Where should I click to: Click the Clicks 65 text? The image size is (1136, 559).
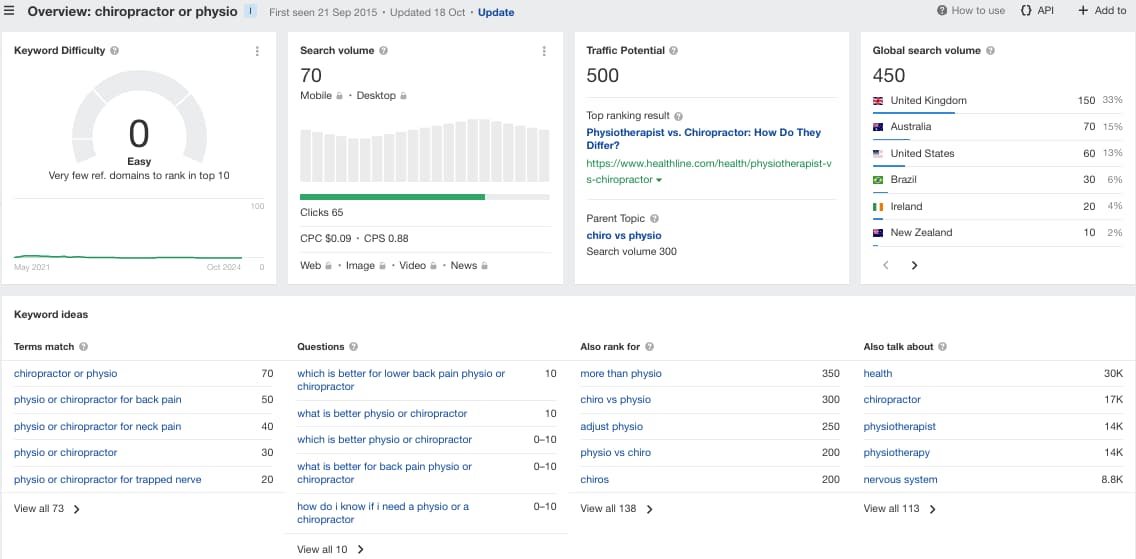[x=322, y=213]
